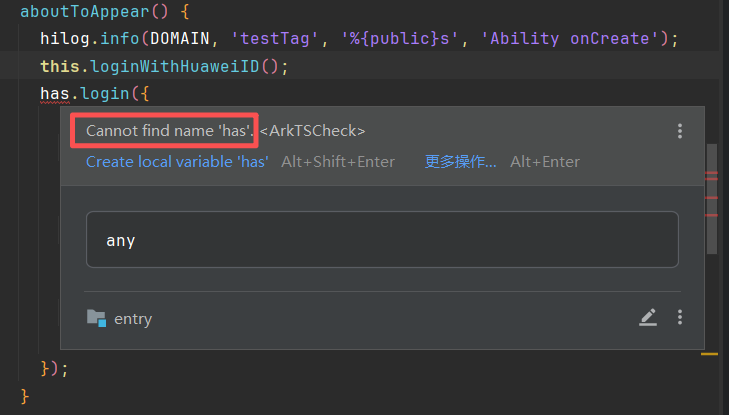
Task: Click the aboutToAppear method name
Action: point(85,11)
